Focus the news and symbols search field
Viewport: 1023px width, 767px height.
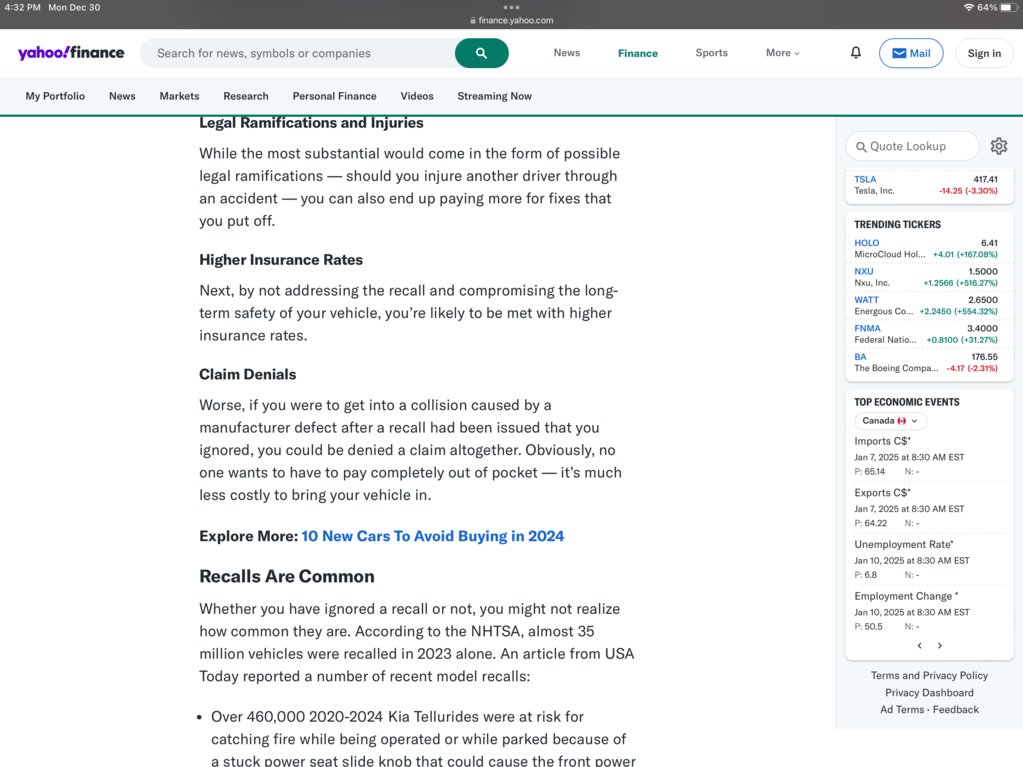pos(297,53)
